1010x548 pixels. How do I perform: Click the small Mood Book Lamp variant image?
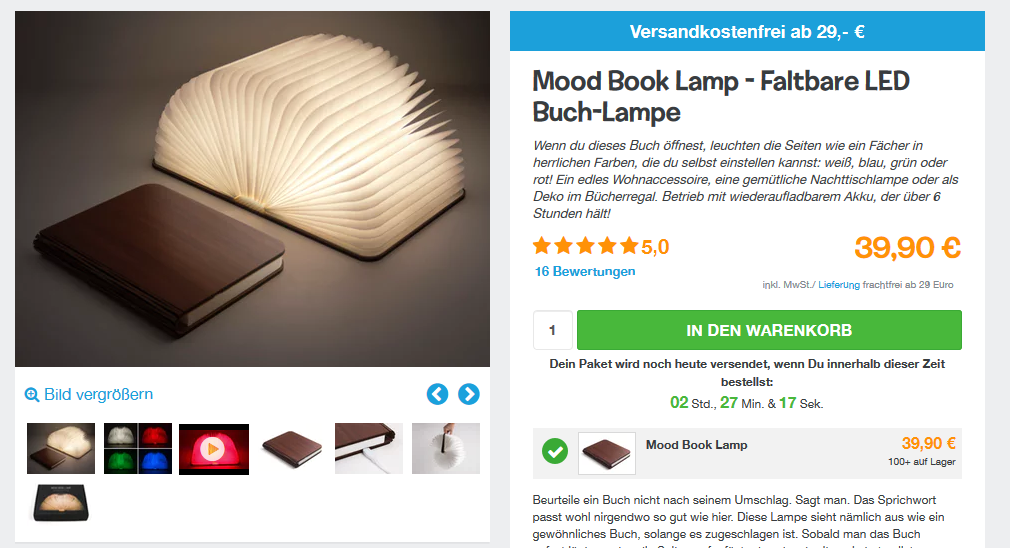[x=607, y=453]
